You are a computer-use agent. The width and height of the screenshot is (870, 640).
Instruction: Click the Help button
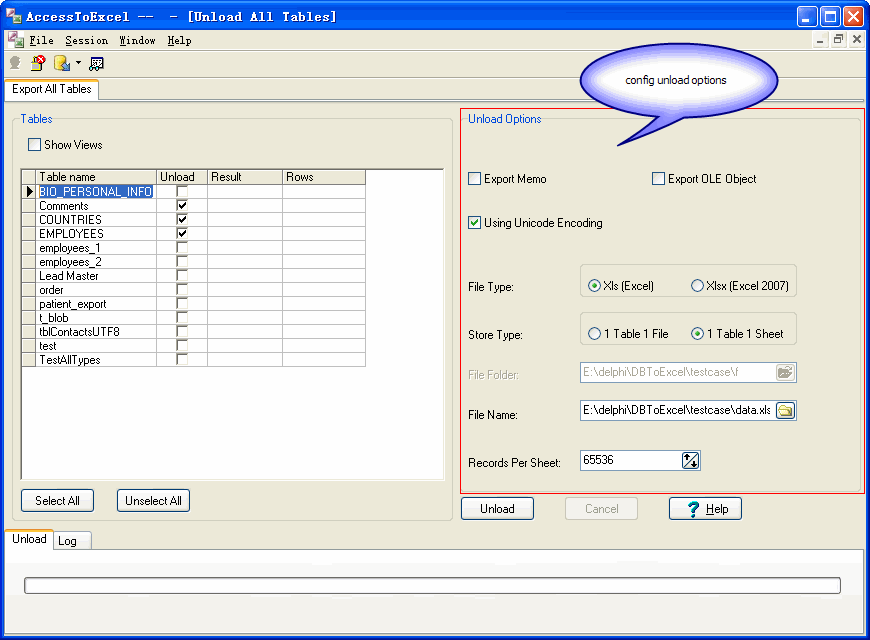(705, 509)
